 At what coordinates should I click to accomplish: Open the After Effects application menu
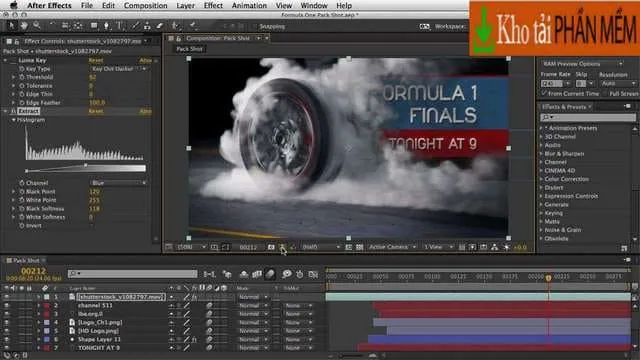49,5
